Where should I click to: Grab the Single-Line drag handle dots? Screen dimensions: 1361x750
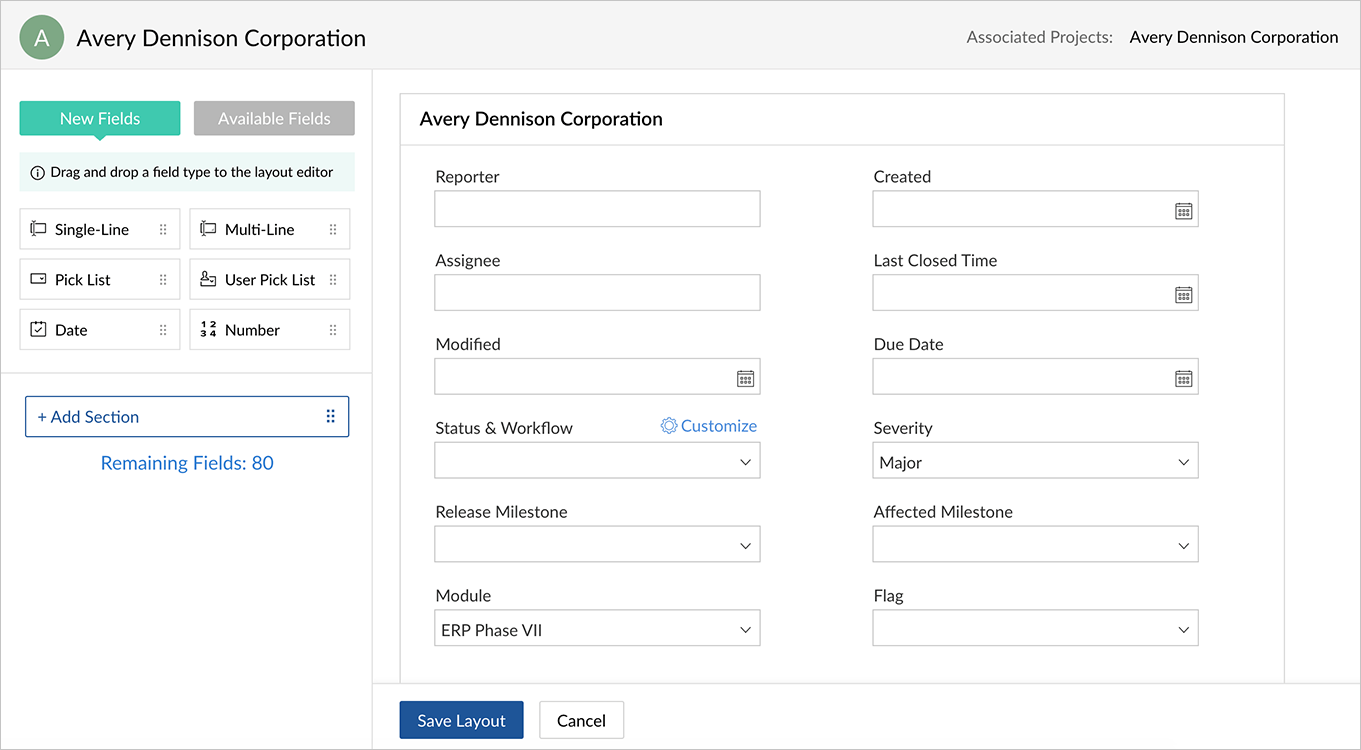tap(163, 229)
